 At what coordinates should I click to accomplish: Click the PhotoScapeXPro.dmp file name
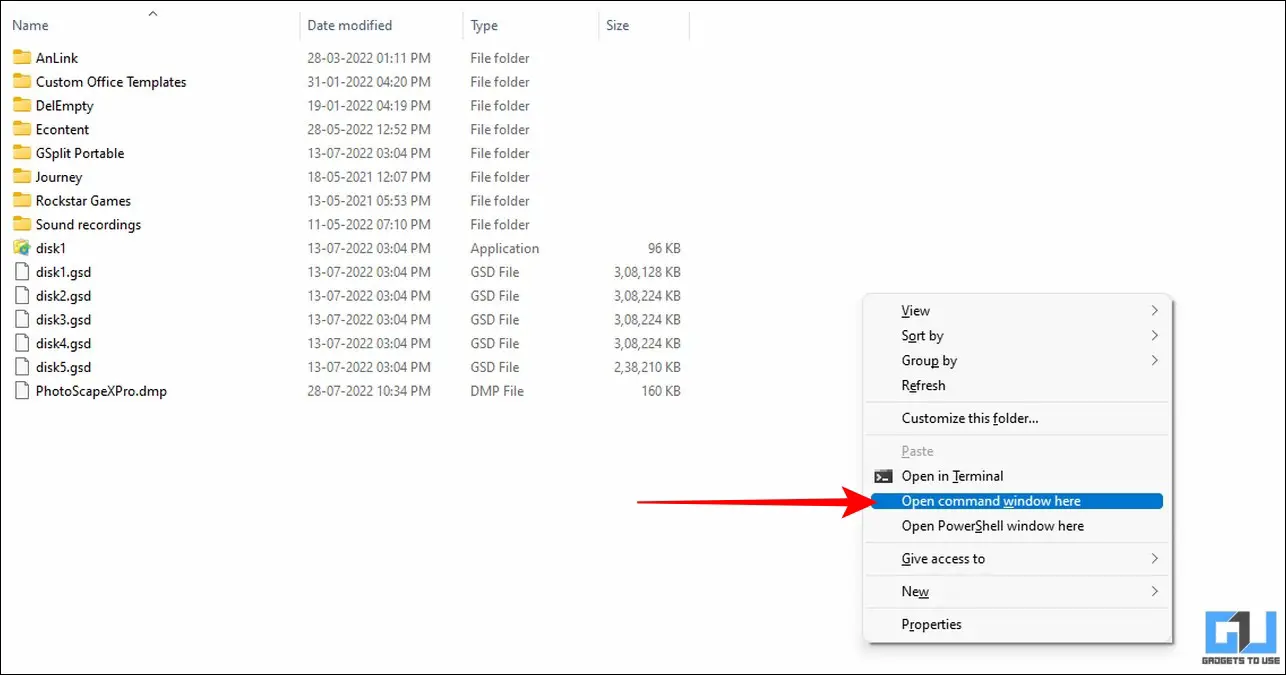[101, 391]
